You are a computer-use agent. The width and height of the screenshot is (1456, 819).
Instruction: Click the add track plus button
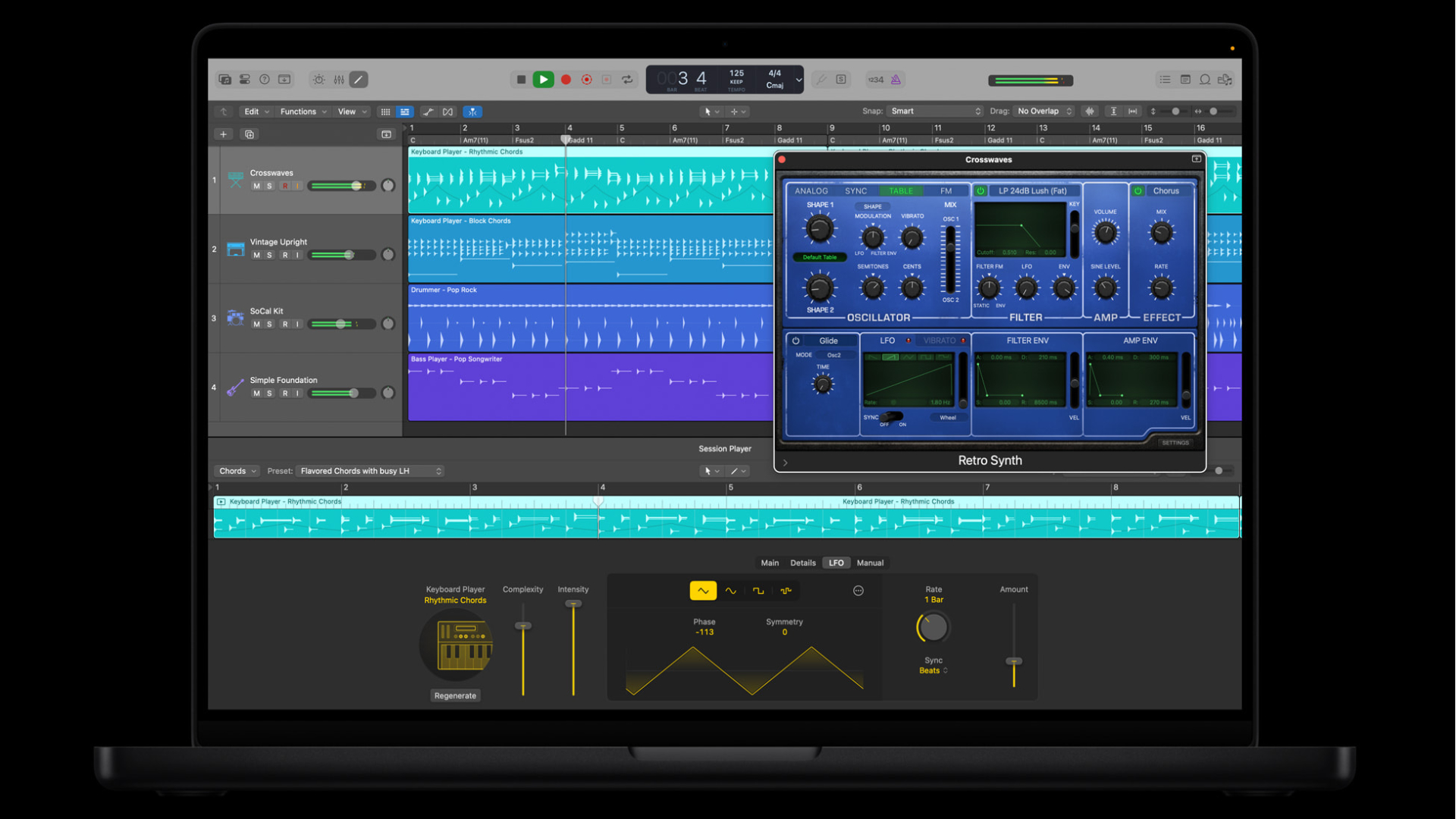click(223, 134)
